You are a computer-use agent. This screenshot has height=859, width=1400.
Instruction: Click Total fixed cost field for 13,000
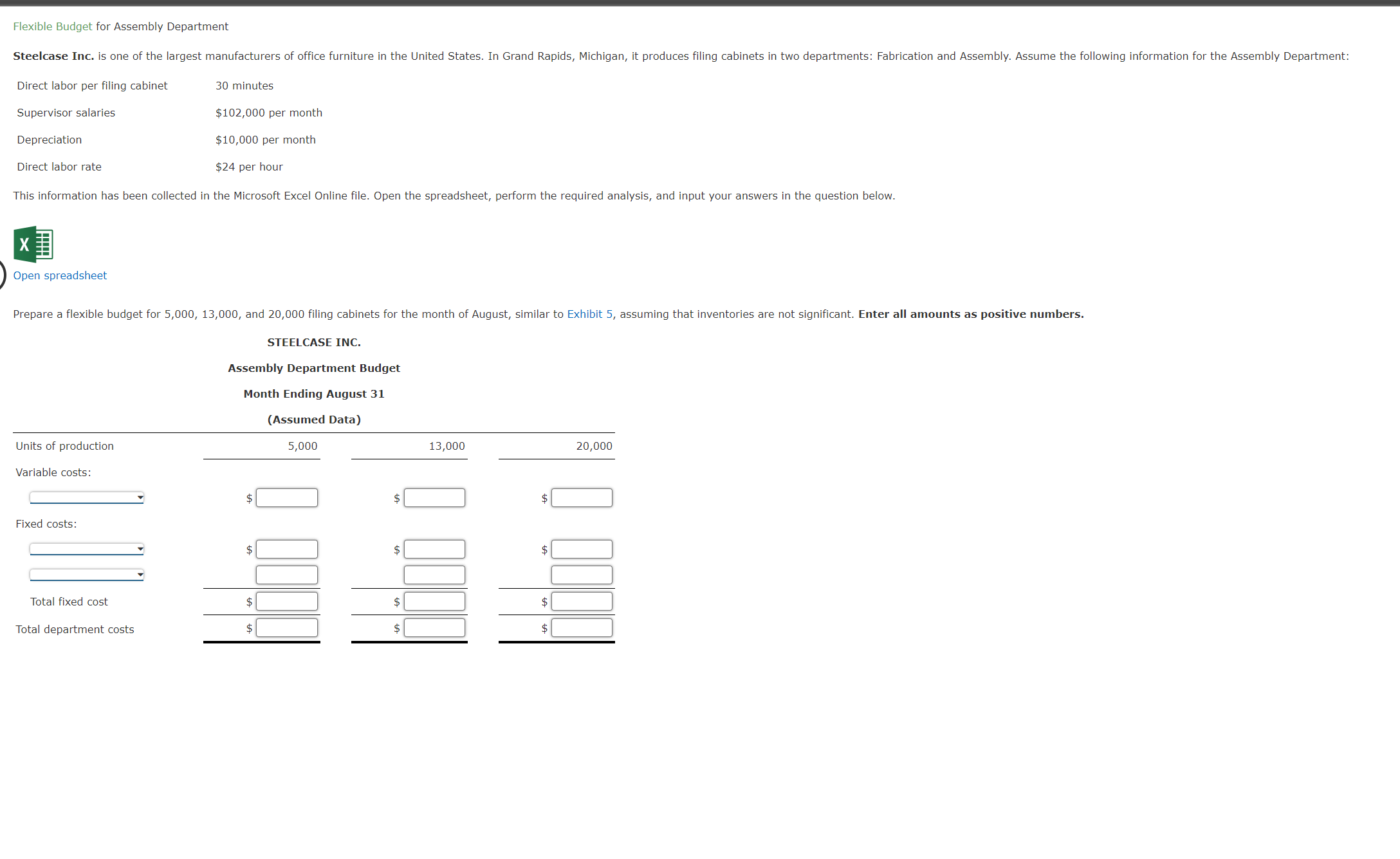coord(434,601)
